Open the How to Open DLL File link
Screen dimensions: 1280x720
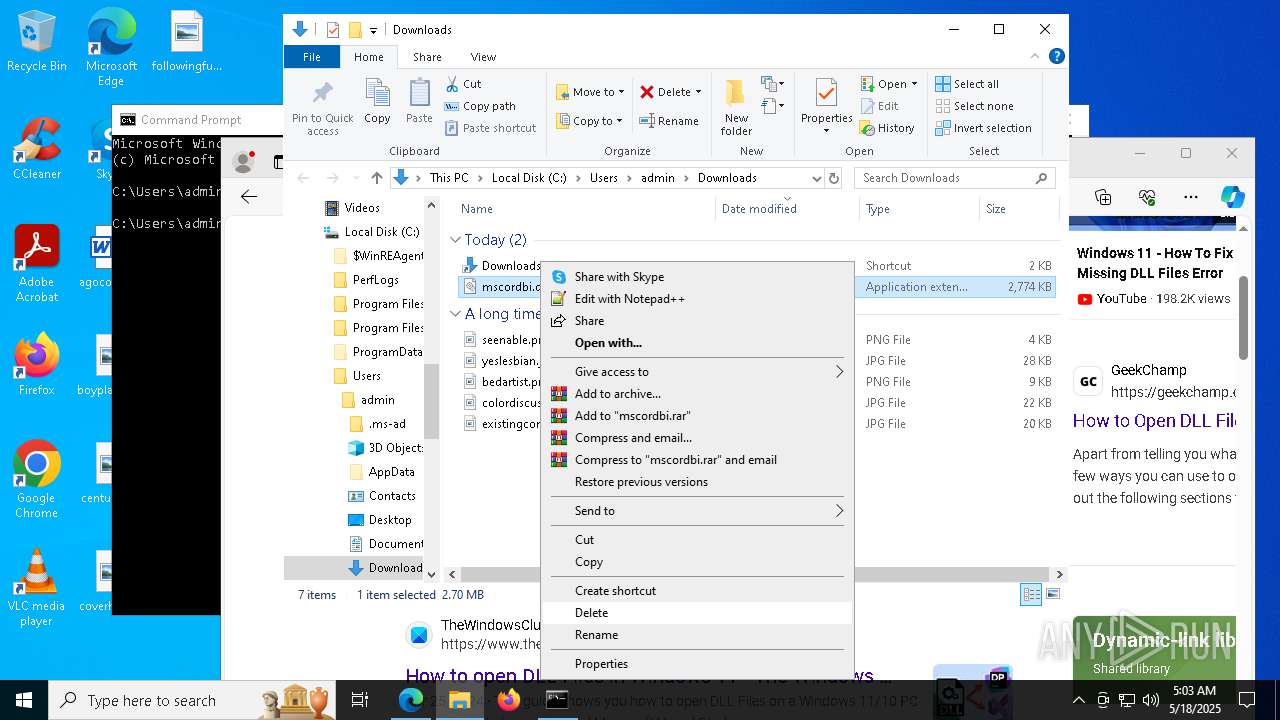point(1154,421)
